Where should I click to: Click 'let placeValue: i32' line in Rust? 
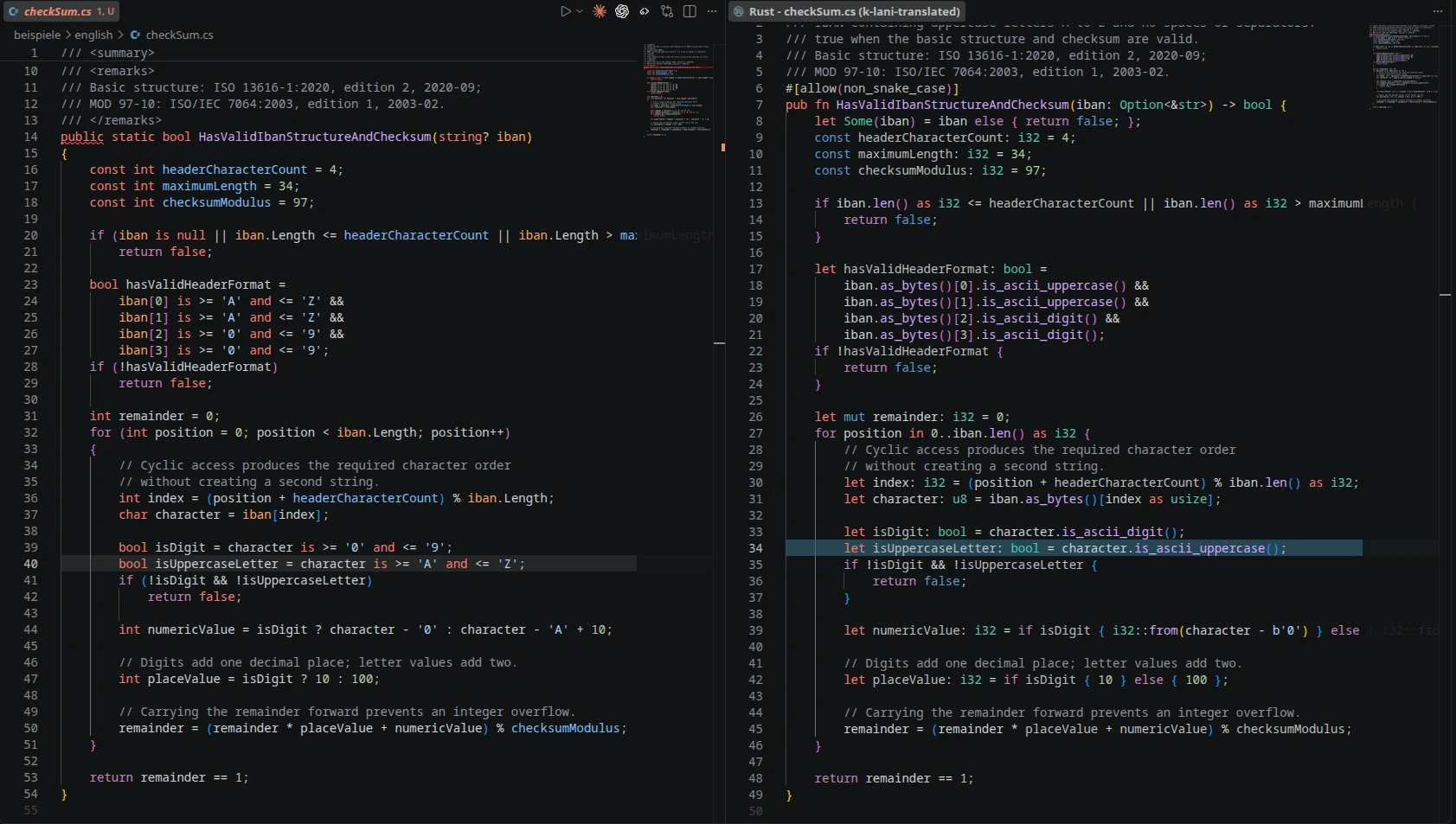pyautogui.click(x=1036, y=680)
